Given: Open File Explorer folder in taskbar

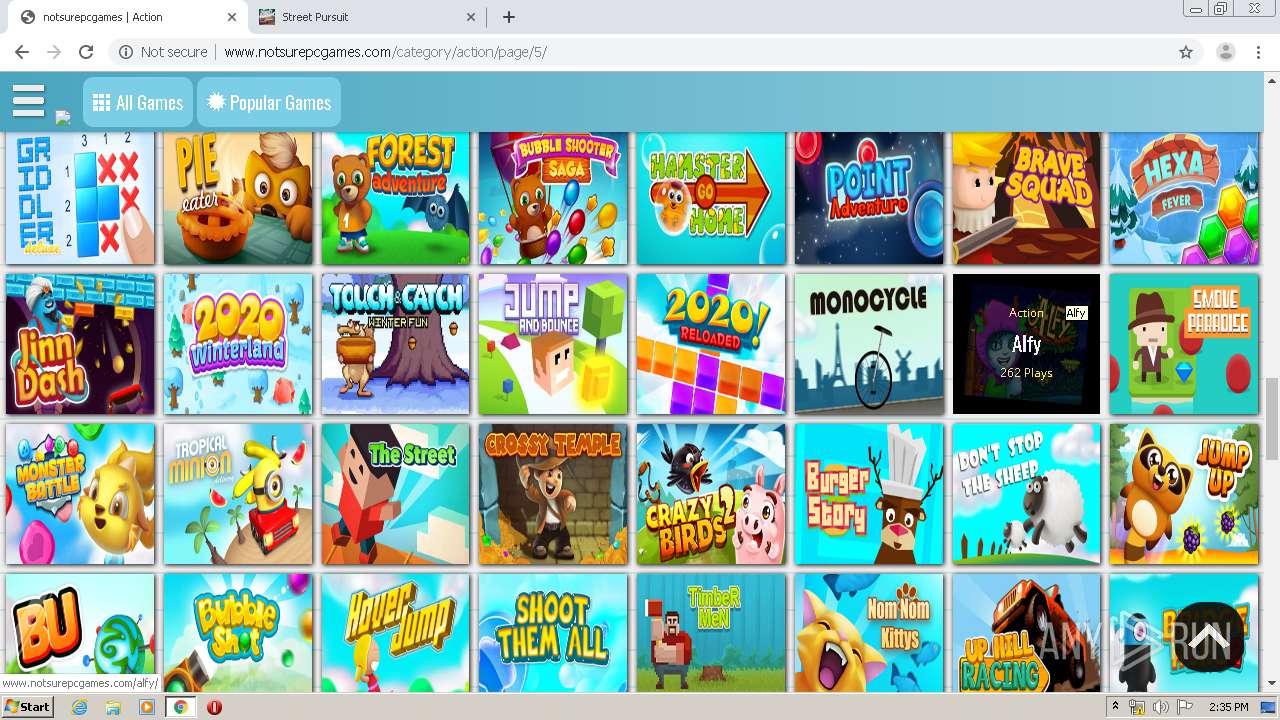Looking at the screenshot, I should click(x=113, y=707).
